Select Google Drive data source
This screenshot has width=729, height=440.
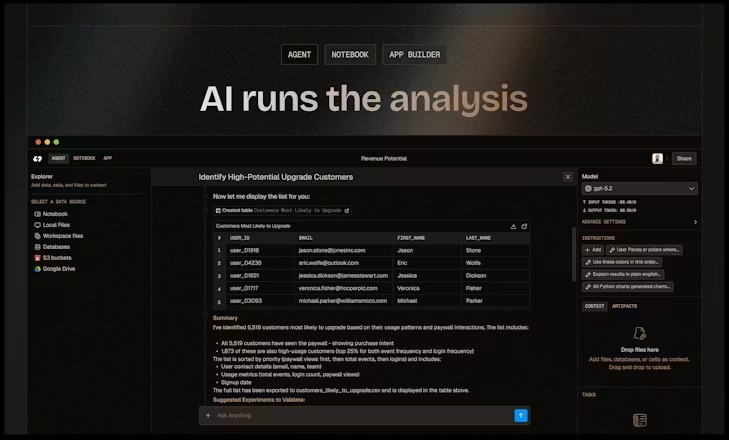click(54, 269)
